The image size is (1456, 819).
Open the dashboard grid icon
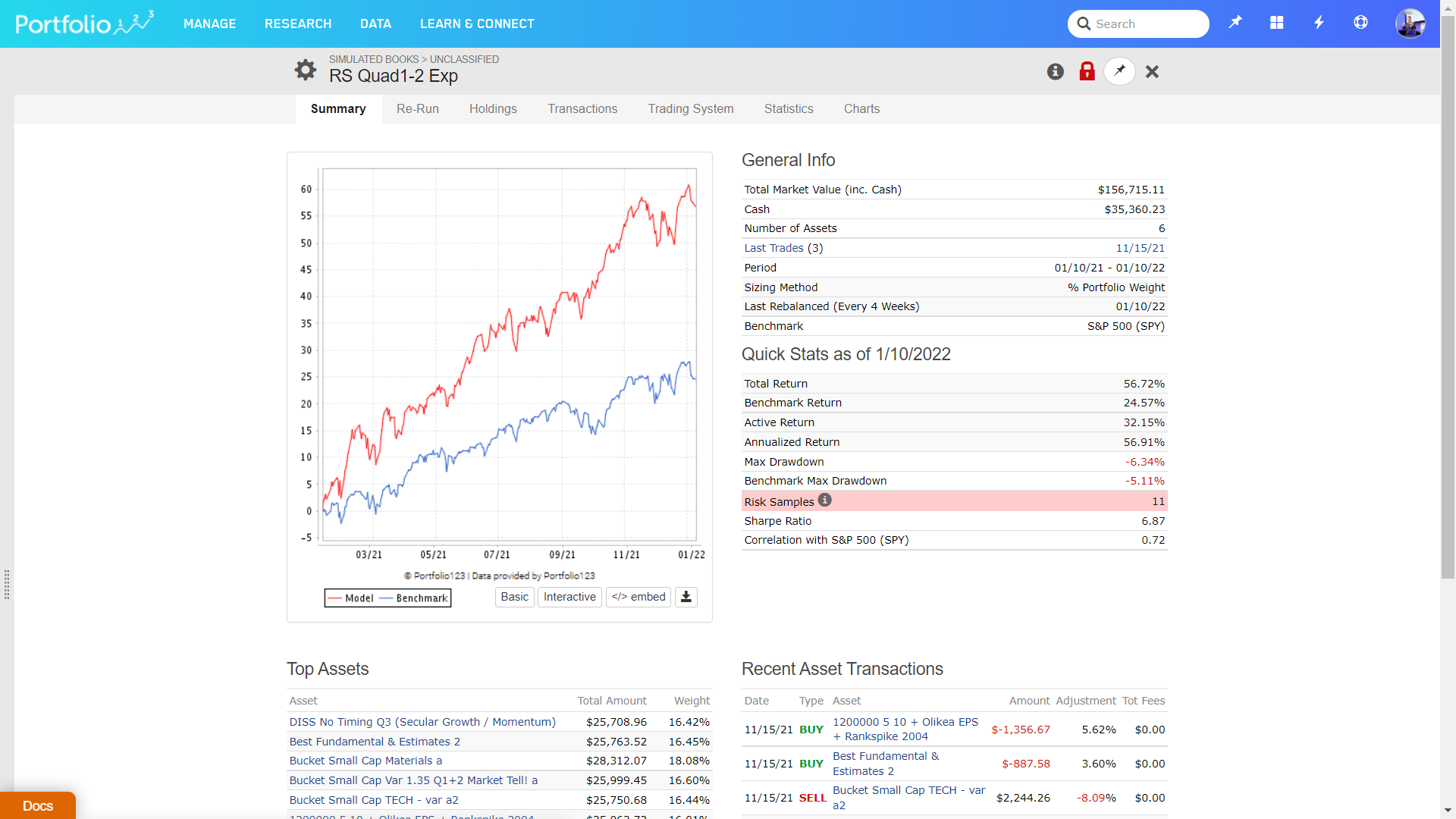1277,23
